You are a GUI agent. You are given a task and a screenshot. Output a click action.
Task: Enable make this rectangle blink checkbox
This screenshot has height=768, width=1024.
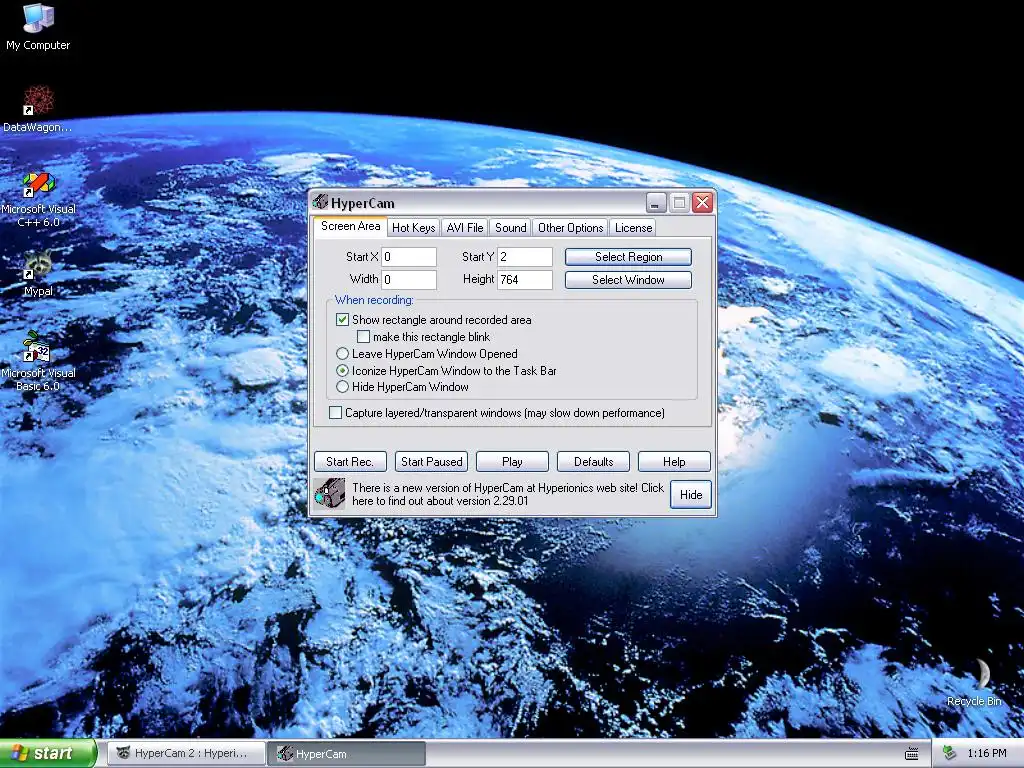(364, 337)
